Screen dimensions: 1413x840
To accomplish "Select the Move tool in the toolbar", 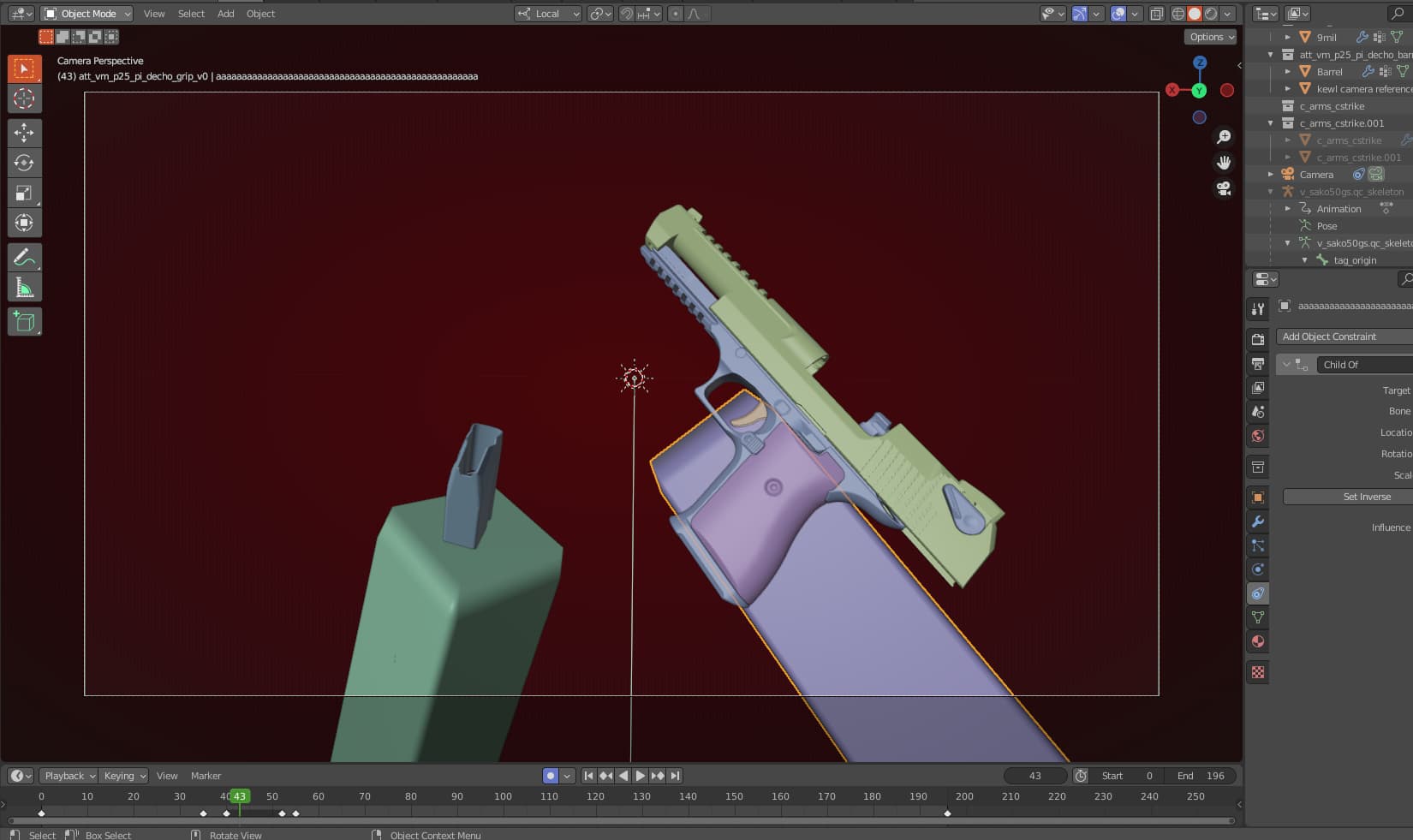I will click(24, 133).
